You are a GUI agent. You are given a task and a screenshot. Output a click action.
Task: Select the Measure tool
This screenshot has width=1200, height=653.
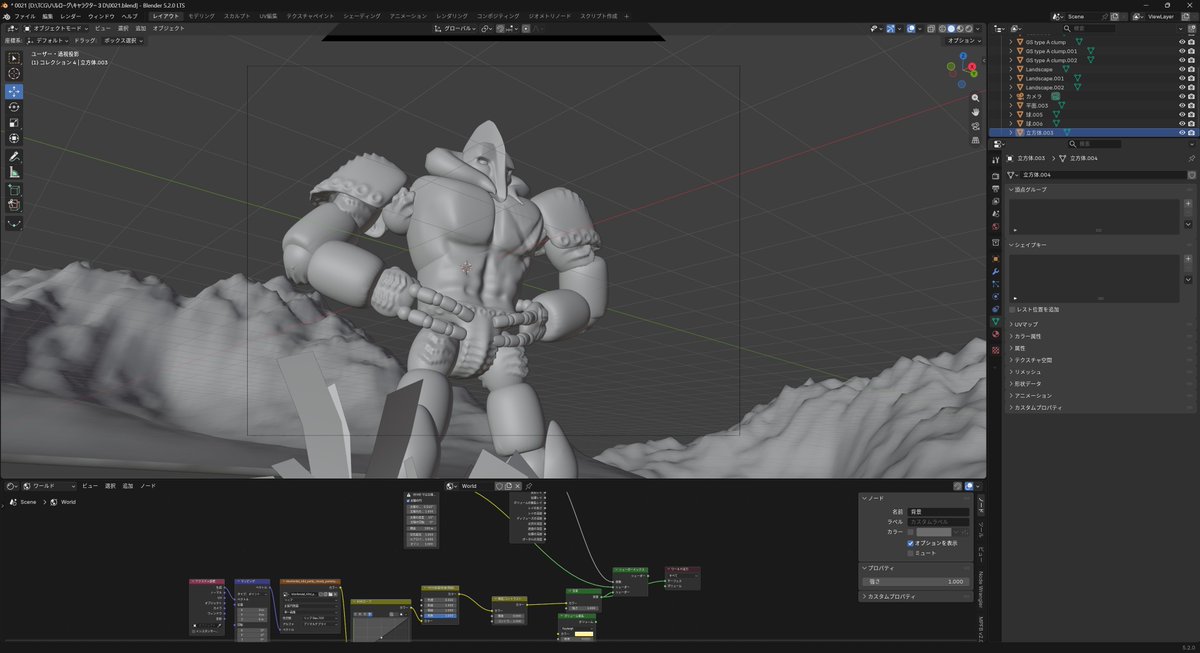[x=14, y=172]
